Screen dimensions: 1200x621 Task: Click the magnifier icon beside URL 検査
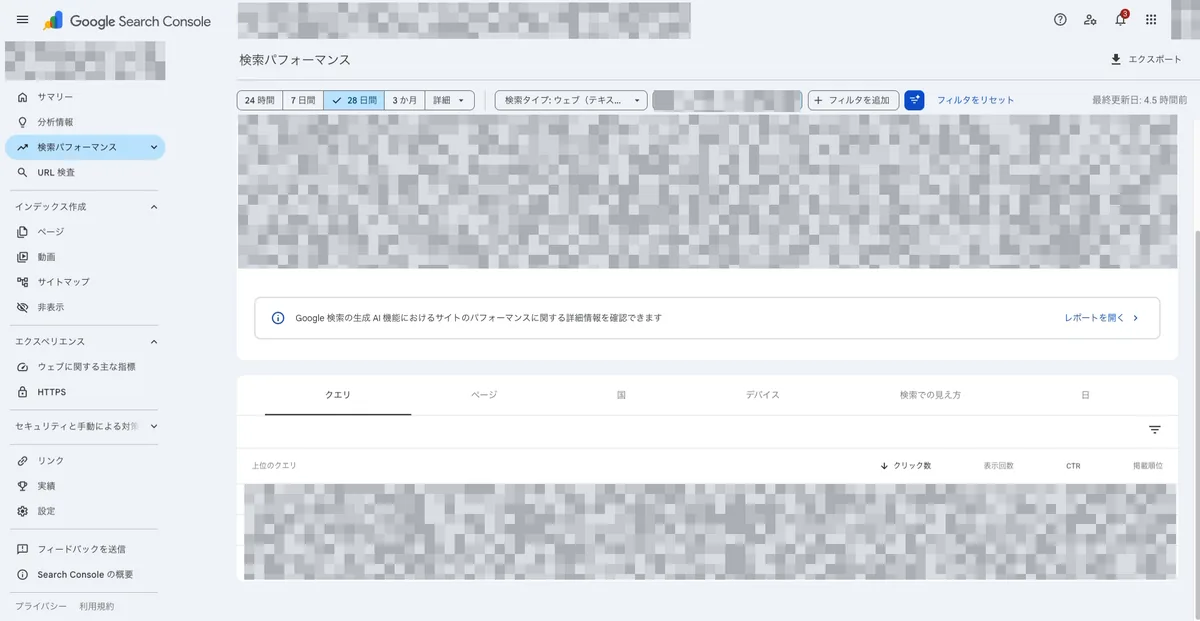click(x=22, y=172)
